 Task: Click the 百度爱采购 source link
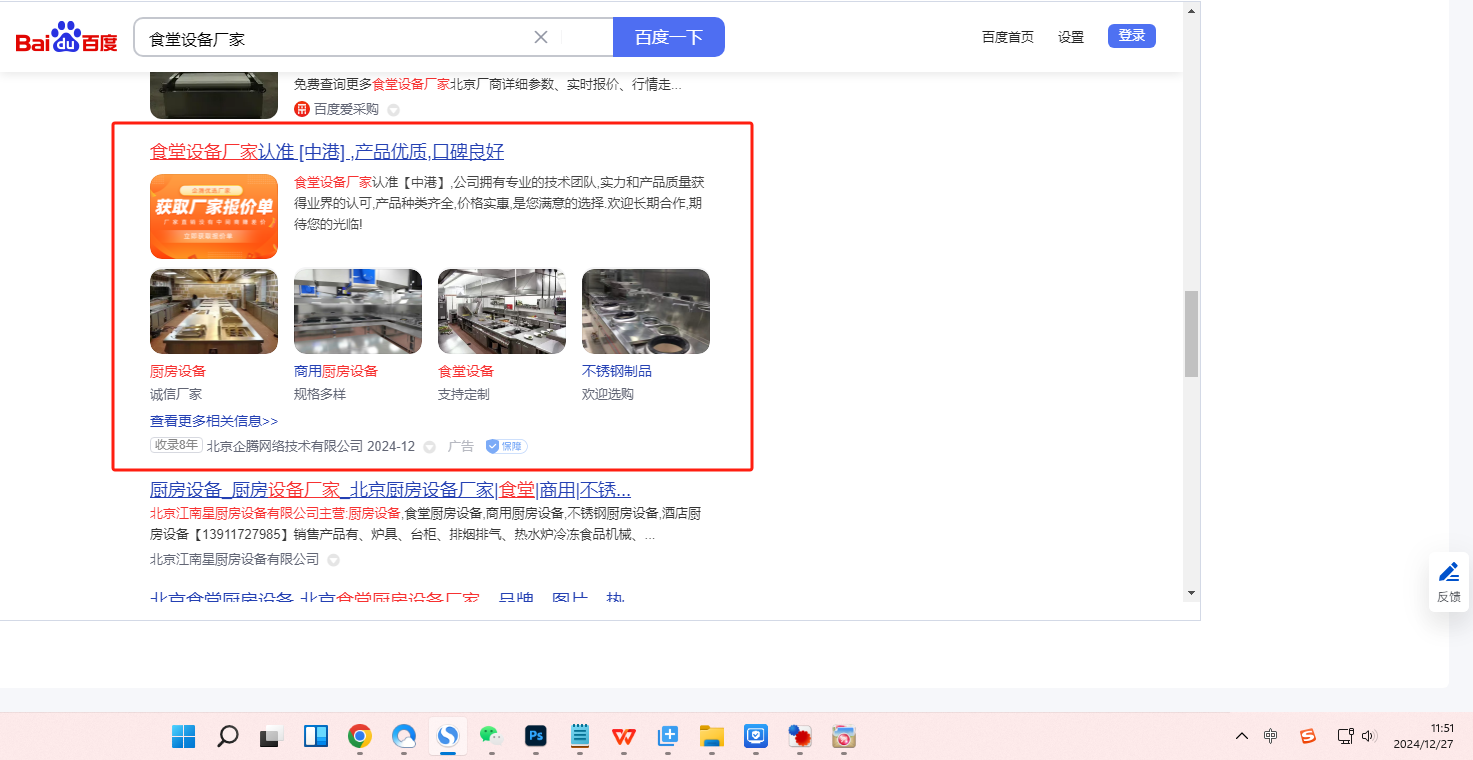pyautogui.click(x=346, y=109)
